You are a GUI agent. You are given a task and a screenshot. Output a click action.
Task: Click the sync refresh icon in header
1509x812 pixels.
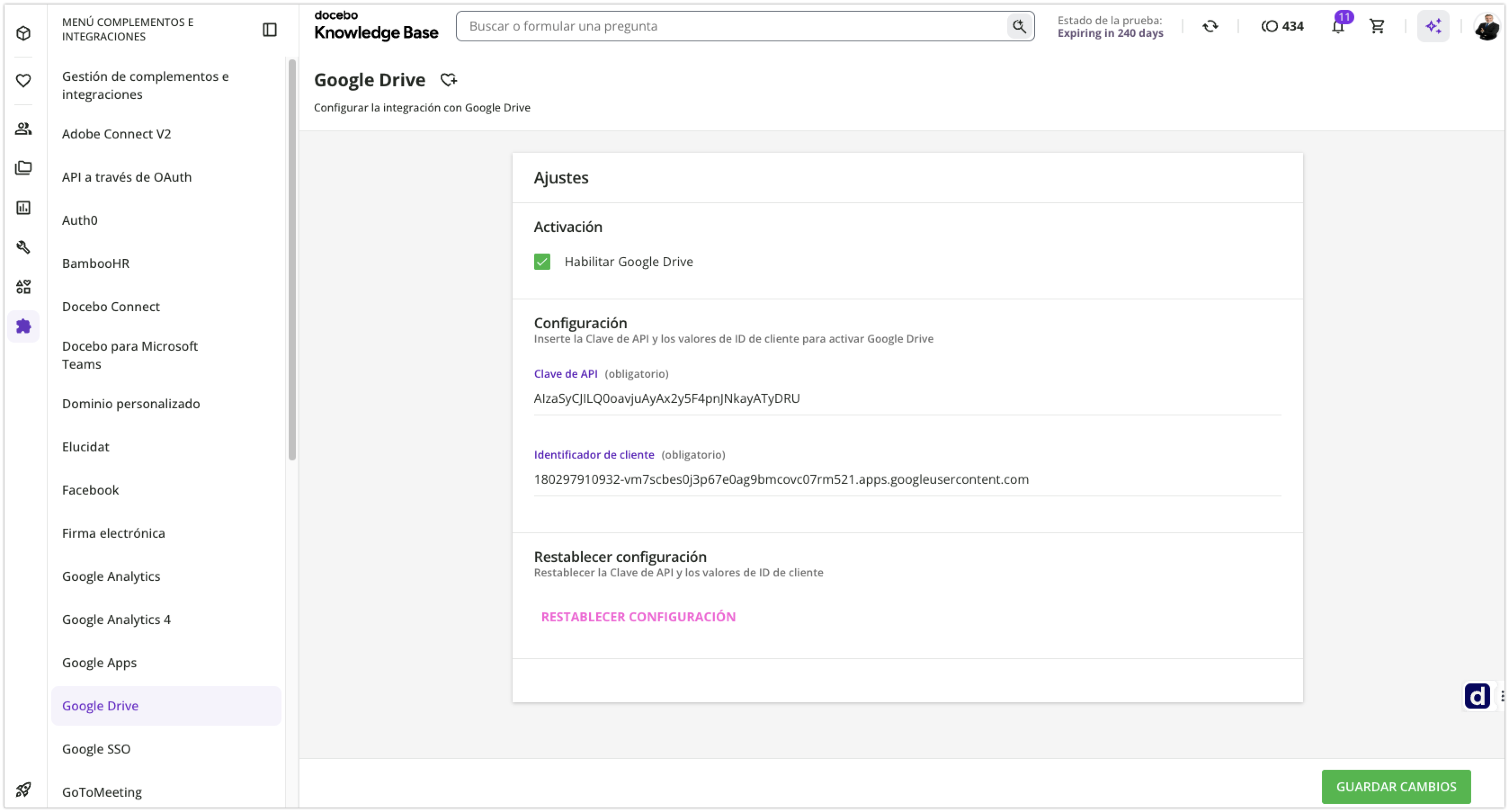click(x=1210, y=26)
